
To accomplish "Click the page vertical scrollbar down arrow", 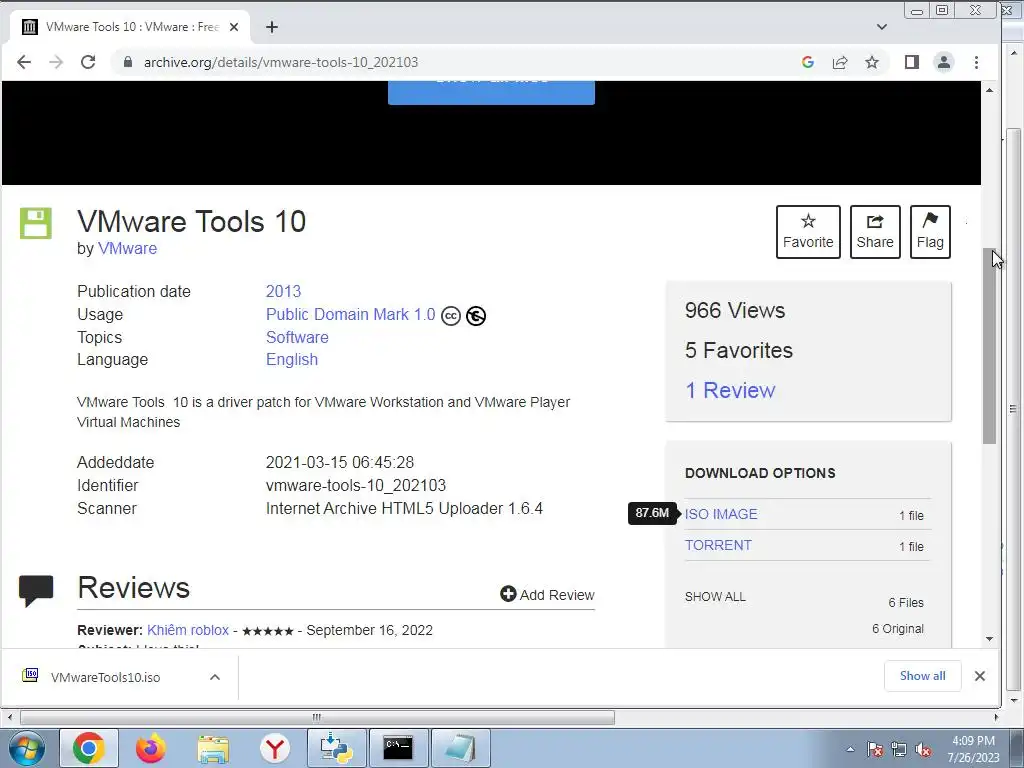I will point(989,639).
